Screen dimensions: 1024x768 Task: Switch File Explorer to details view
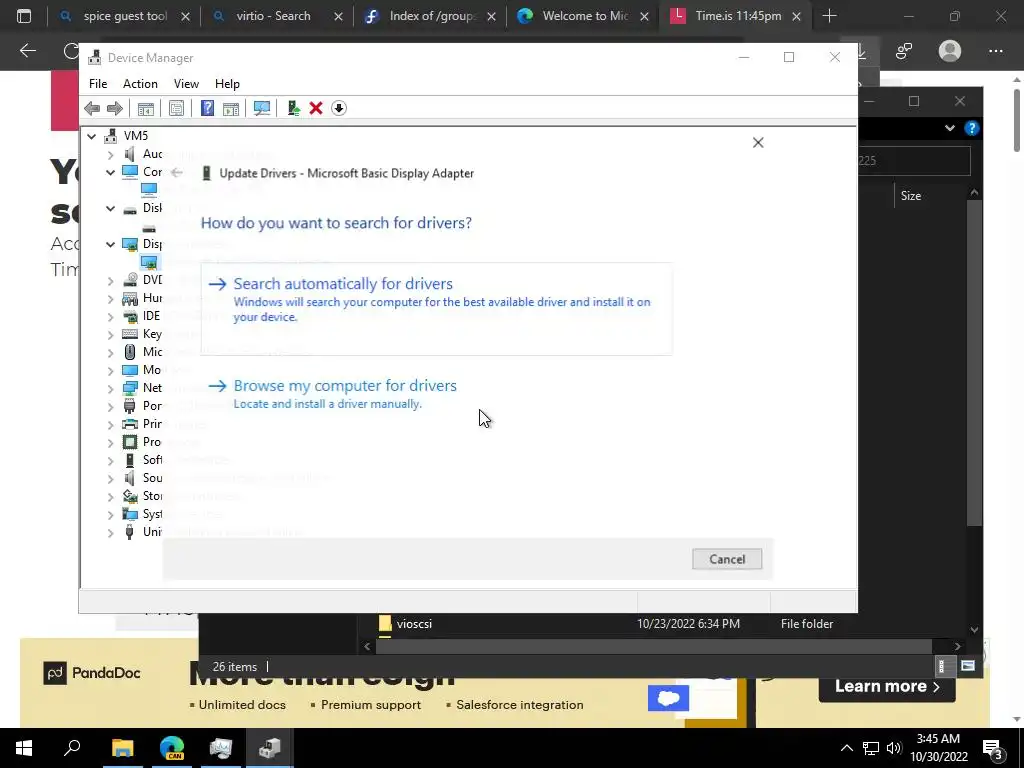pos(941,666)
